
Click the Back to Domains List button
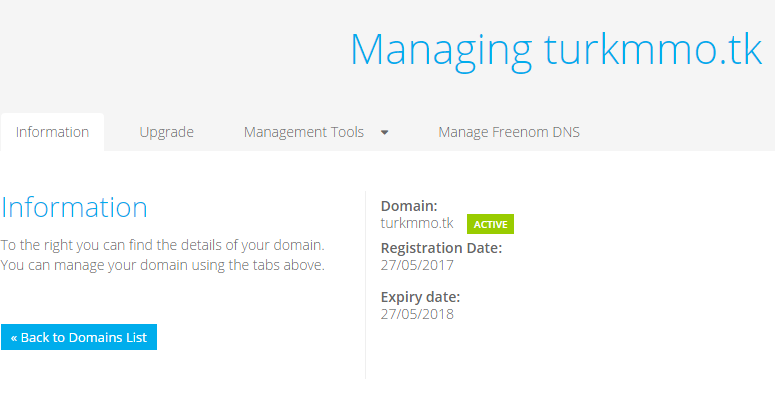coord(79,337)
